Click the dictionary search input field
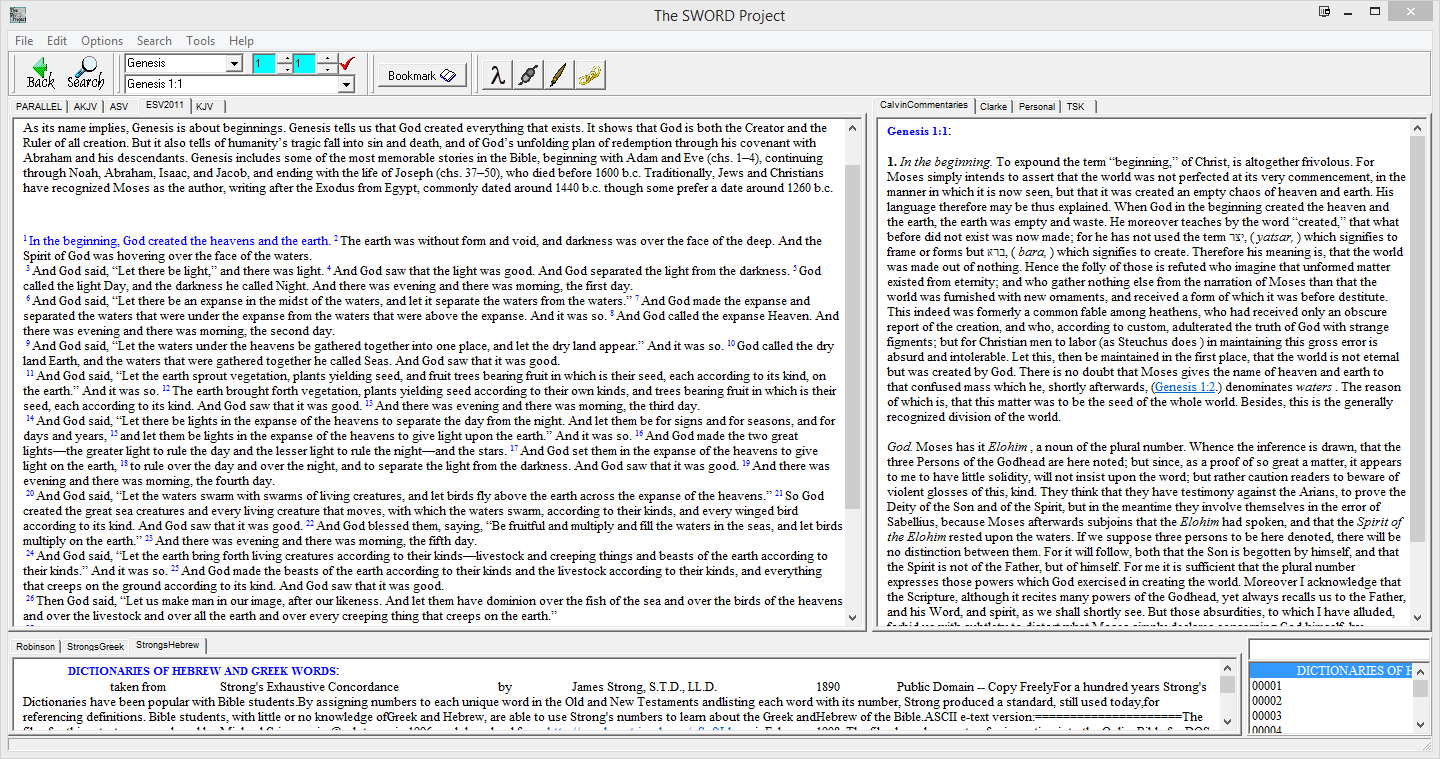Image resolution: width=1440 pixels, height=759 pixels. [x=1338, y=650]
